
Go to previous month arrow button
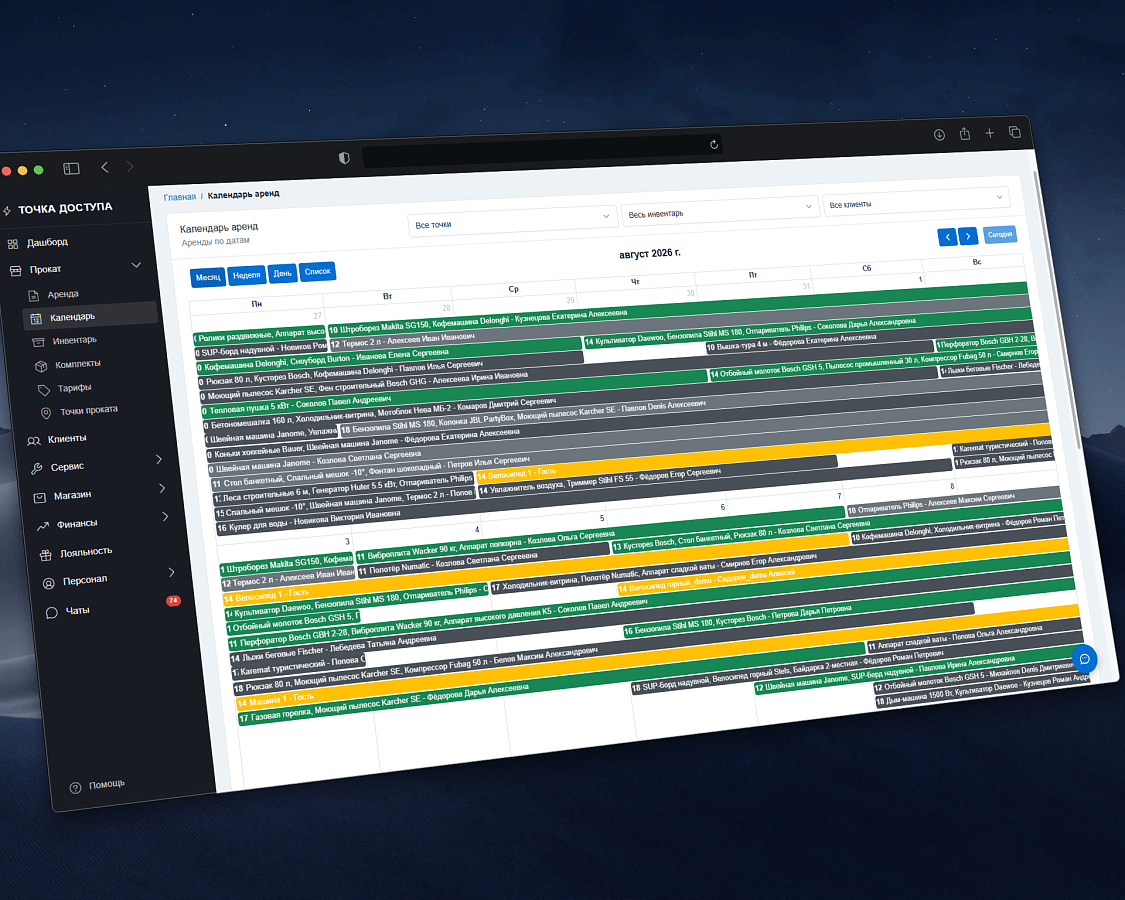coord(948,237)
